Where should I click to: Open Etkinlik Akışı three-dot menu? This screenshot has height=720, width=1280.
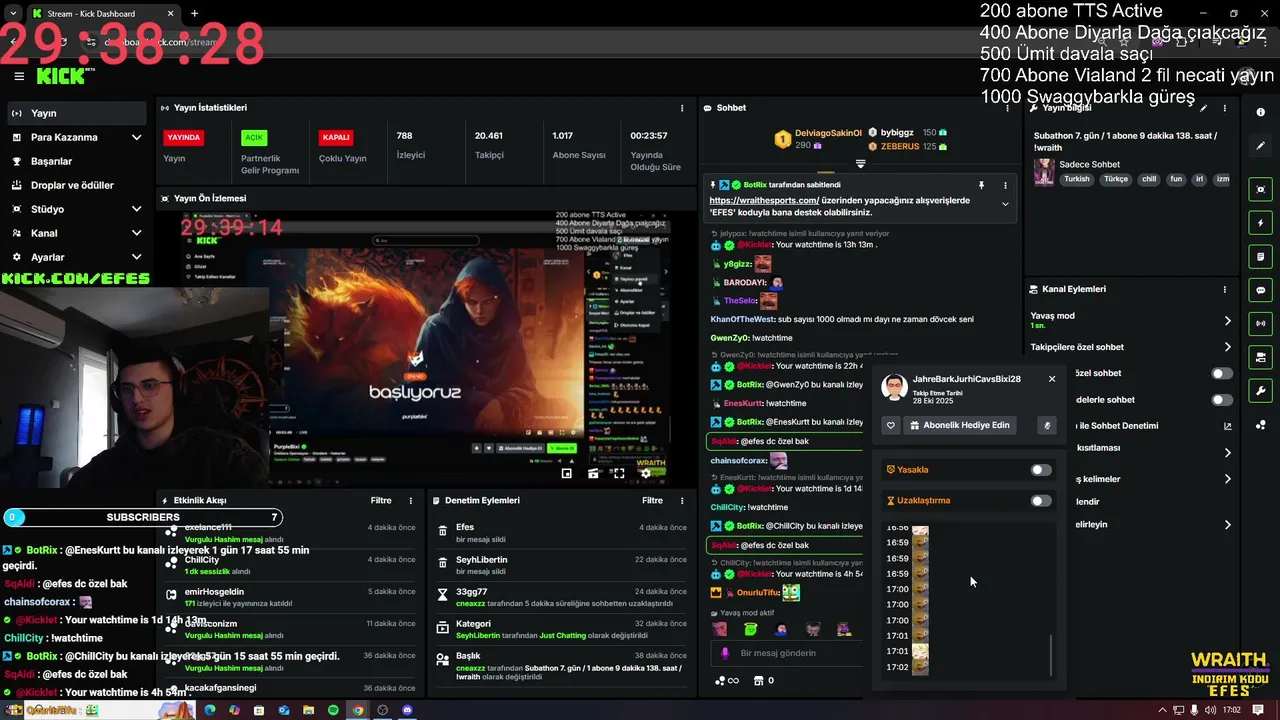[410, 500]
